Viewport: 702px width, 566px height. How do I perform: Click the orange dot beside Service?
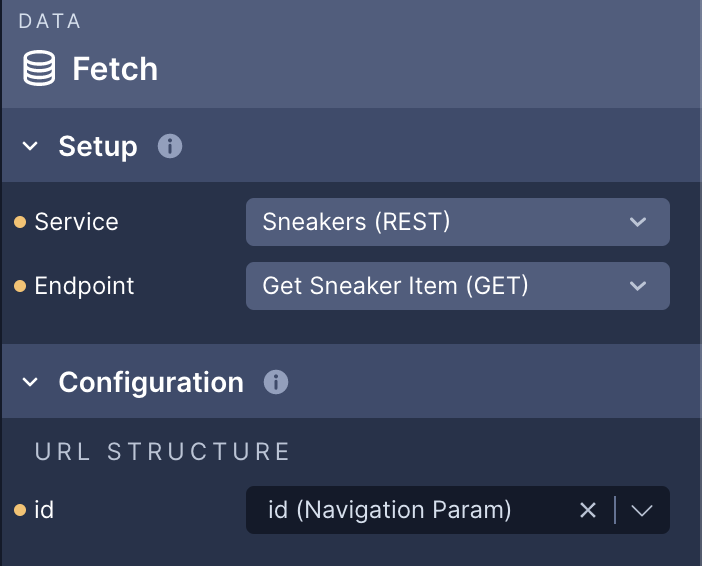pyautogui.click(x=20, y=222)
